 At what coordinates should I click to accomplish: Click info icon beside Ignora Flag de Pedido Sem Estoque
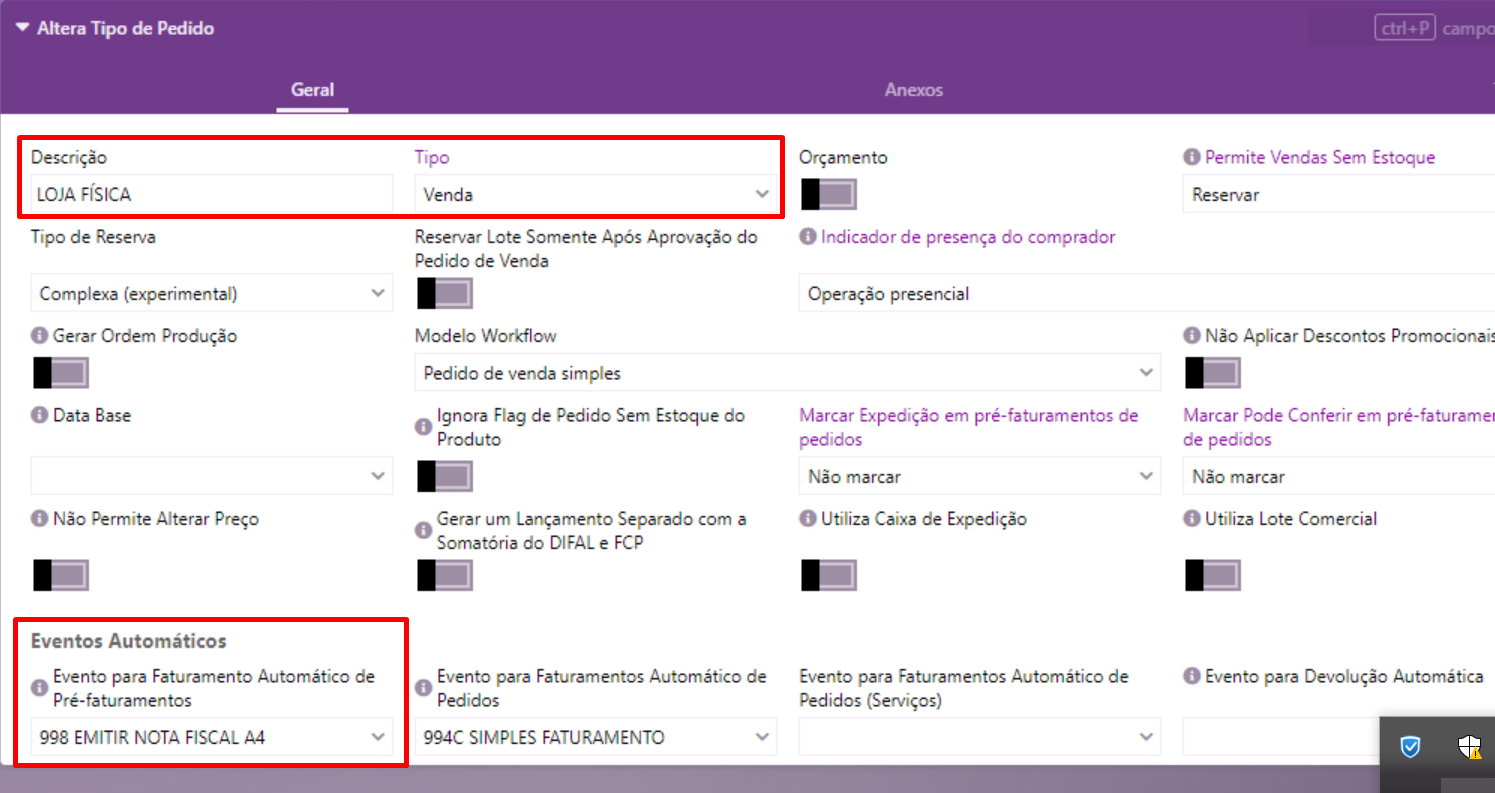424,427
